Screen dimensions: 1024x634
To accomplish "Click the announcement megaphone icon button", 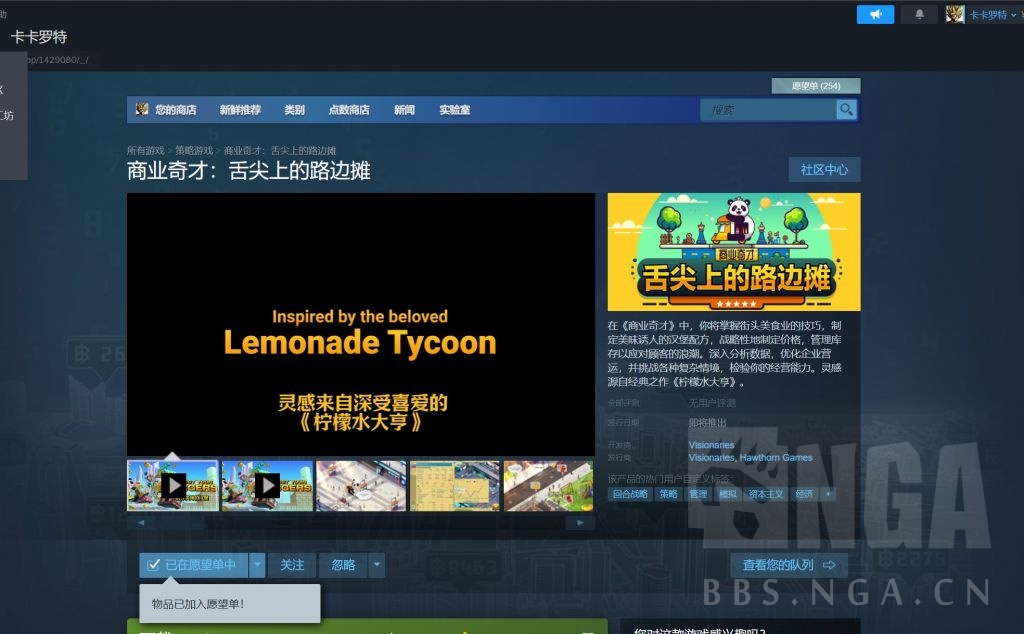I will 875,14.
